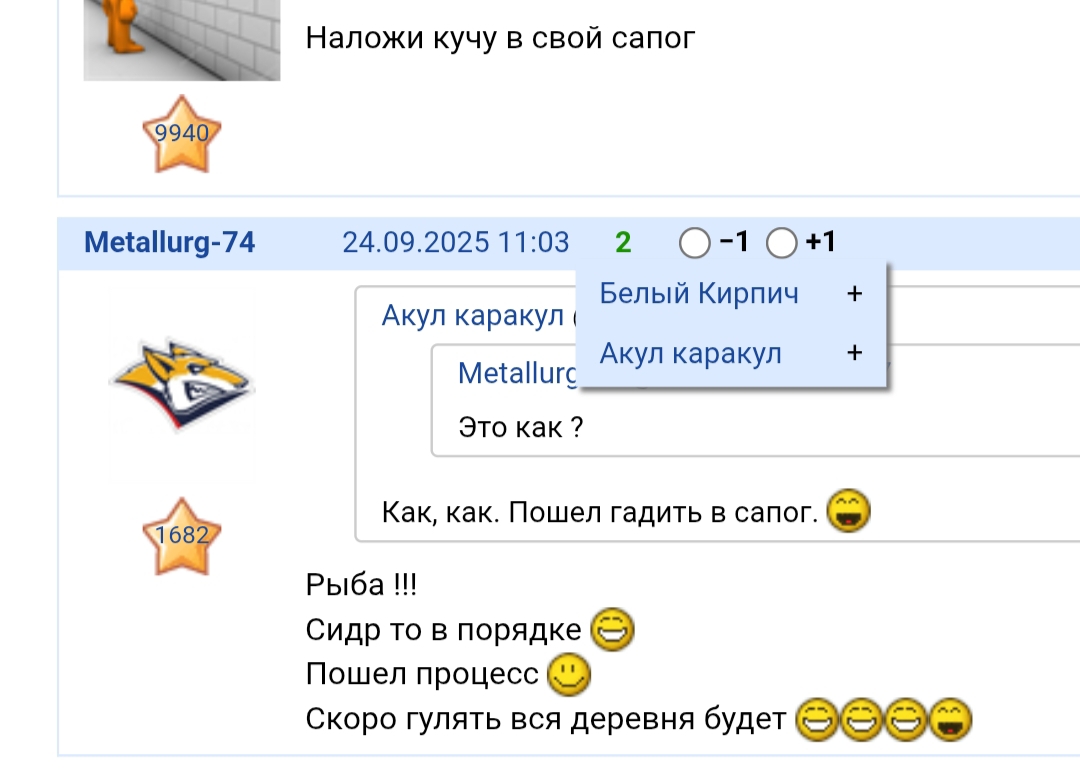Click plus sign next to Акул каракул
The width and height of the screenshot is (1080, 770).
point(855,353)
